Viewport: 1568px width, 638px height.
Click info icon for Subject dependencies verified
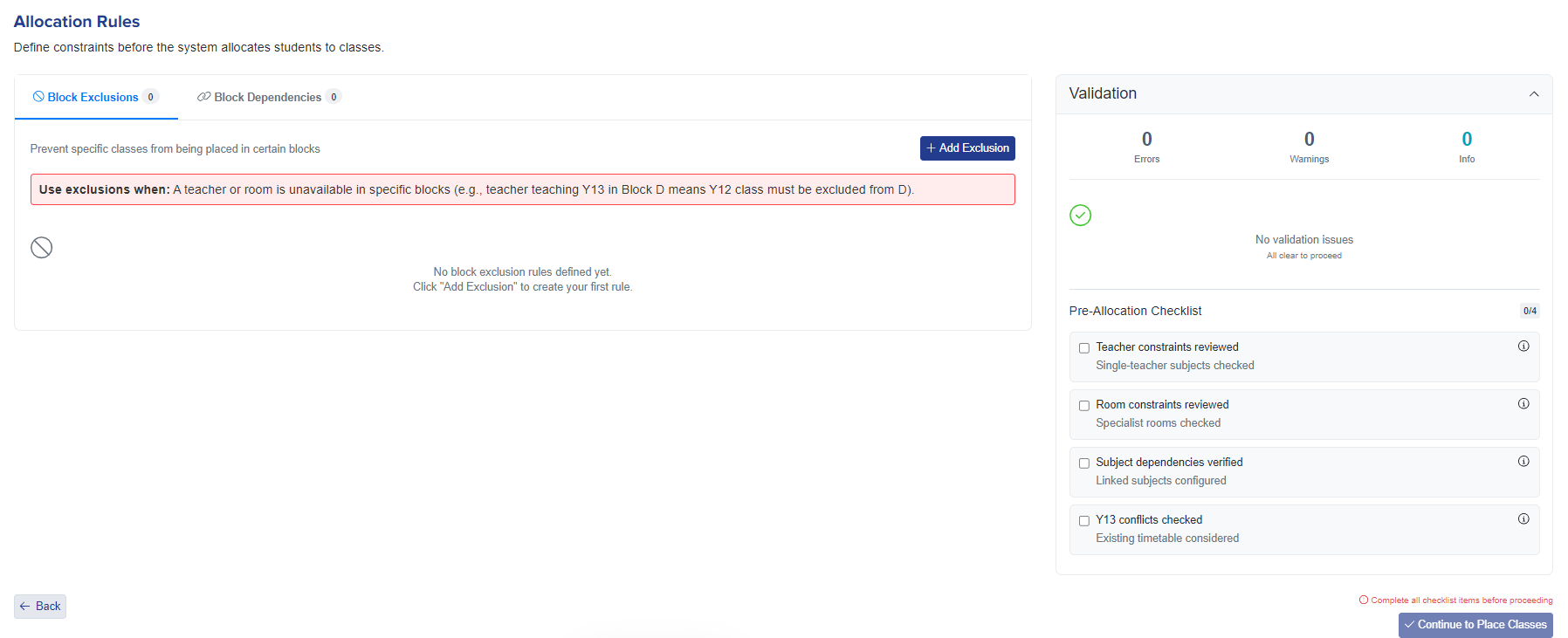[x=1523, y=462]
